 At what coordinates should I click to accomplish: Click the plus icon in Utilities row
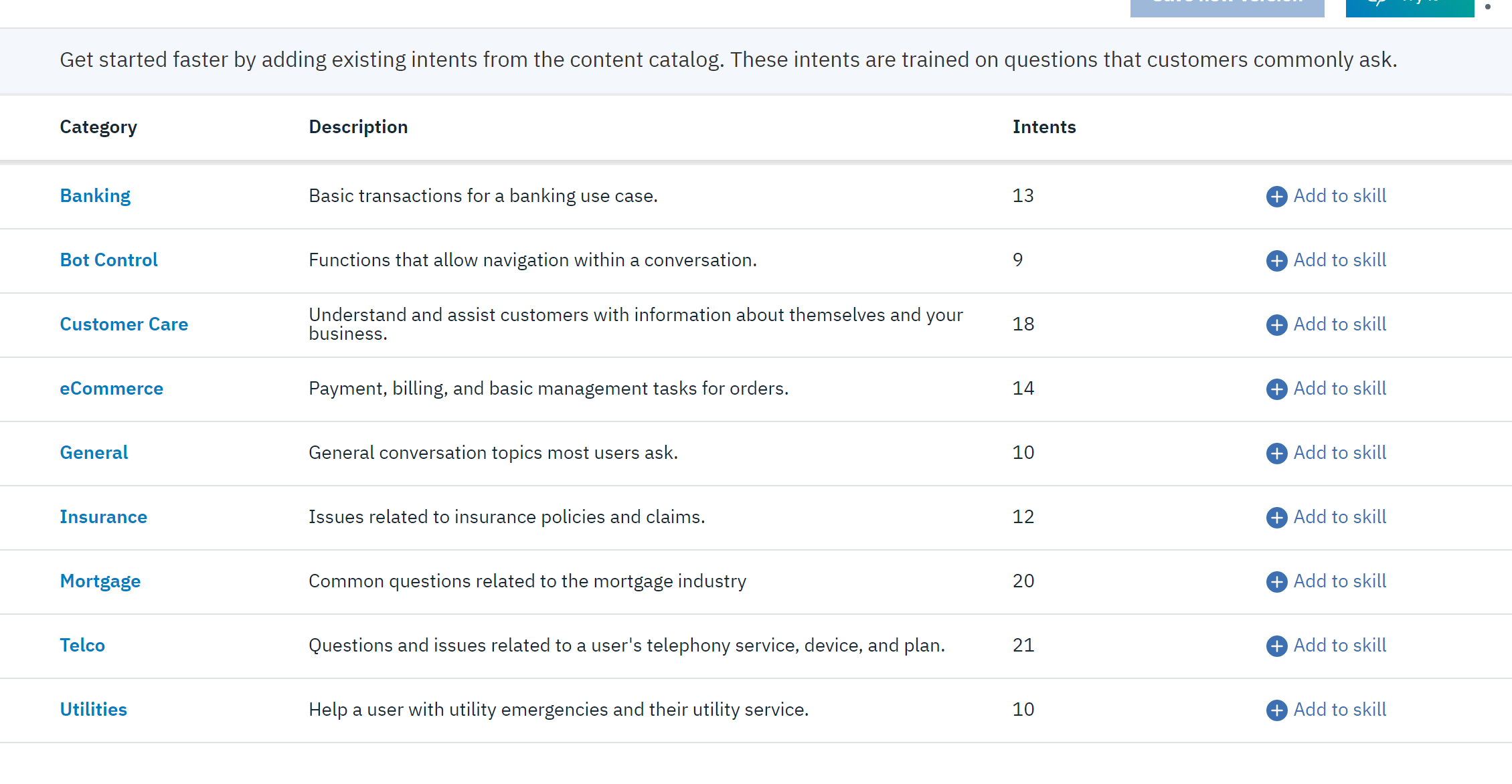(x=1276, y=710)
